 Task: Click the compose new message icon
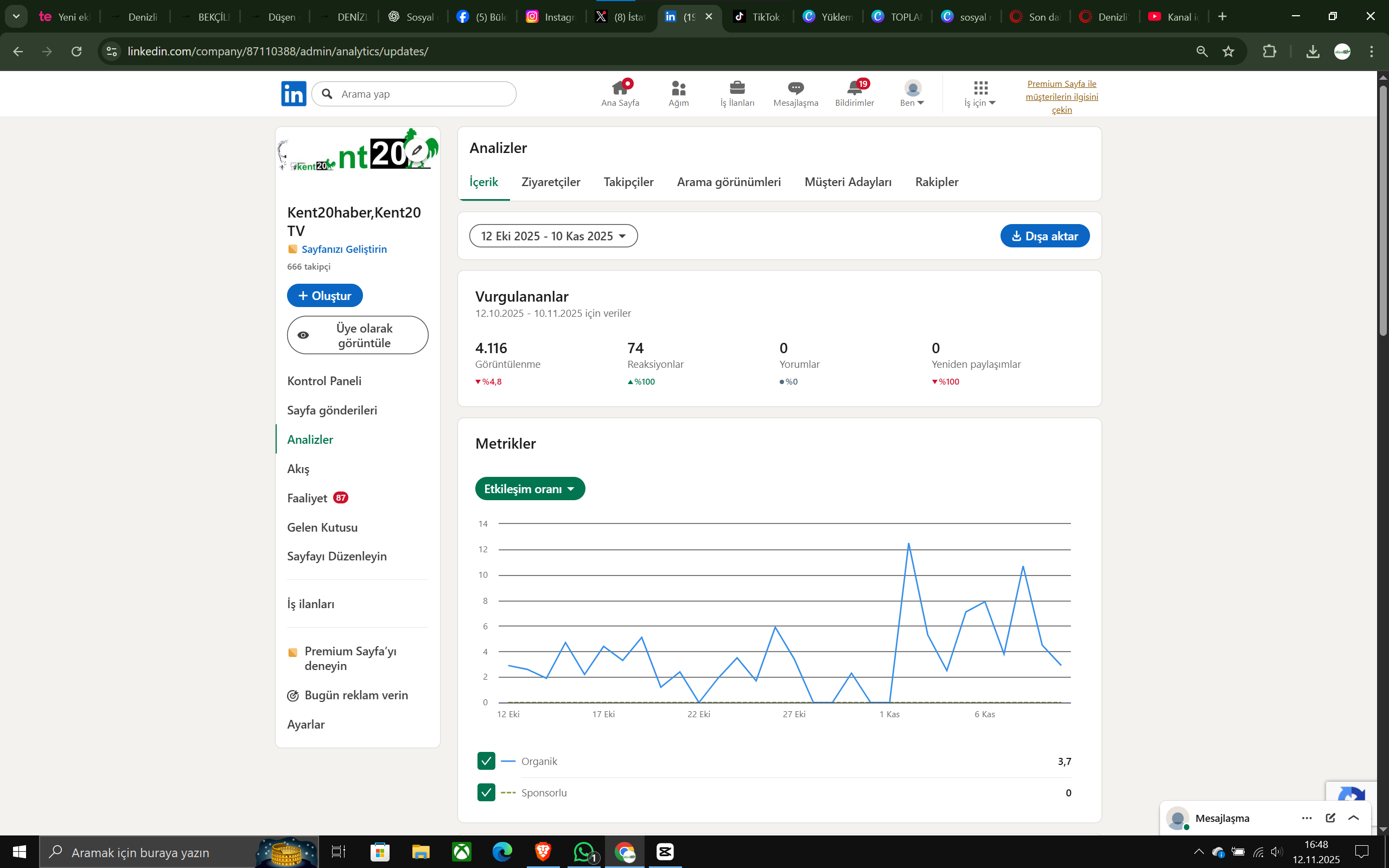(1330, 818)
